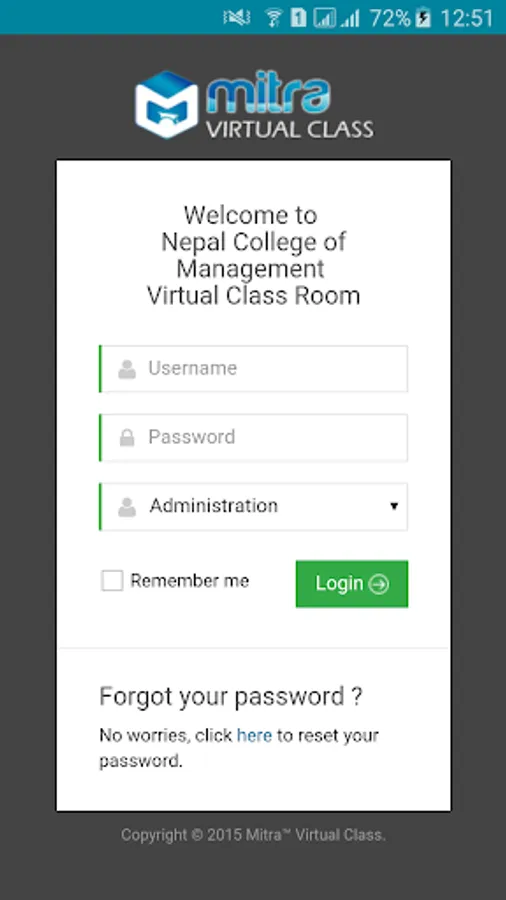Click the circled arrow icon on Login
The image size is (506, 900).
379,584
